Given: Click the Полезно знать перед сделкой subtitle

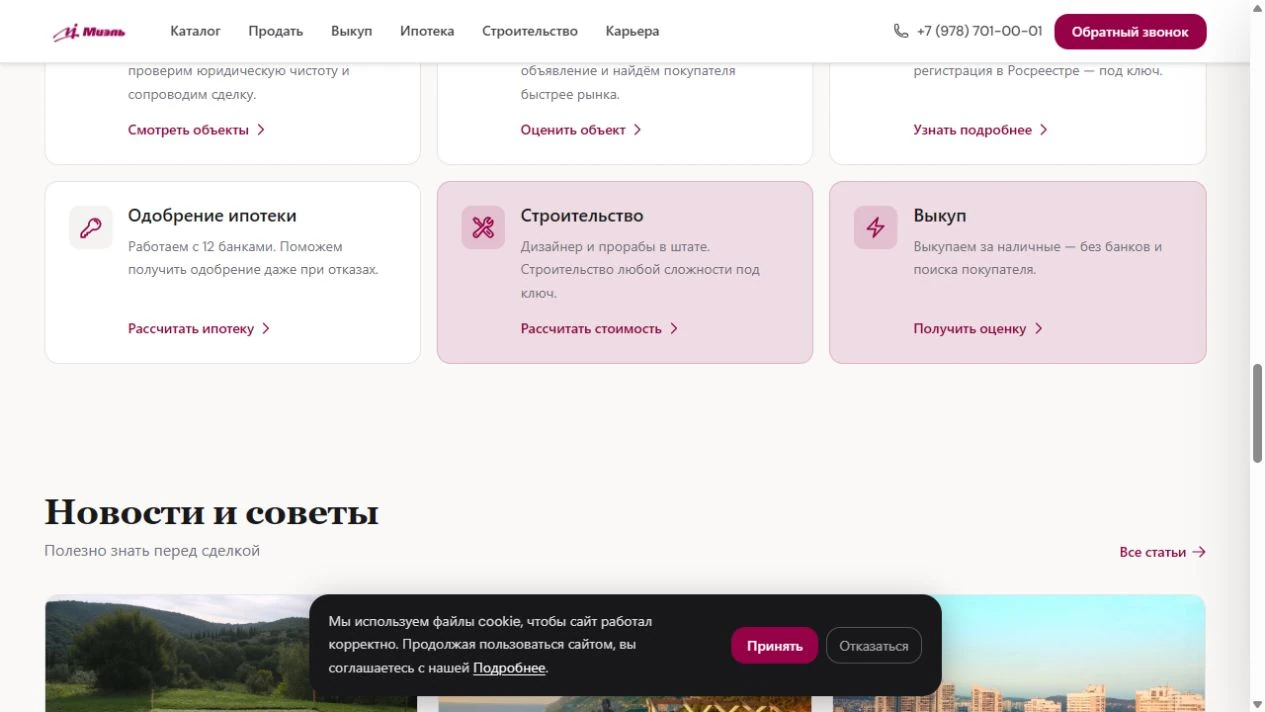Looking at the screenshot, I should coord(152,551).
